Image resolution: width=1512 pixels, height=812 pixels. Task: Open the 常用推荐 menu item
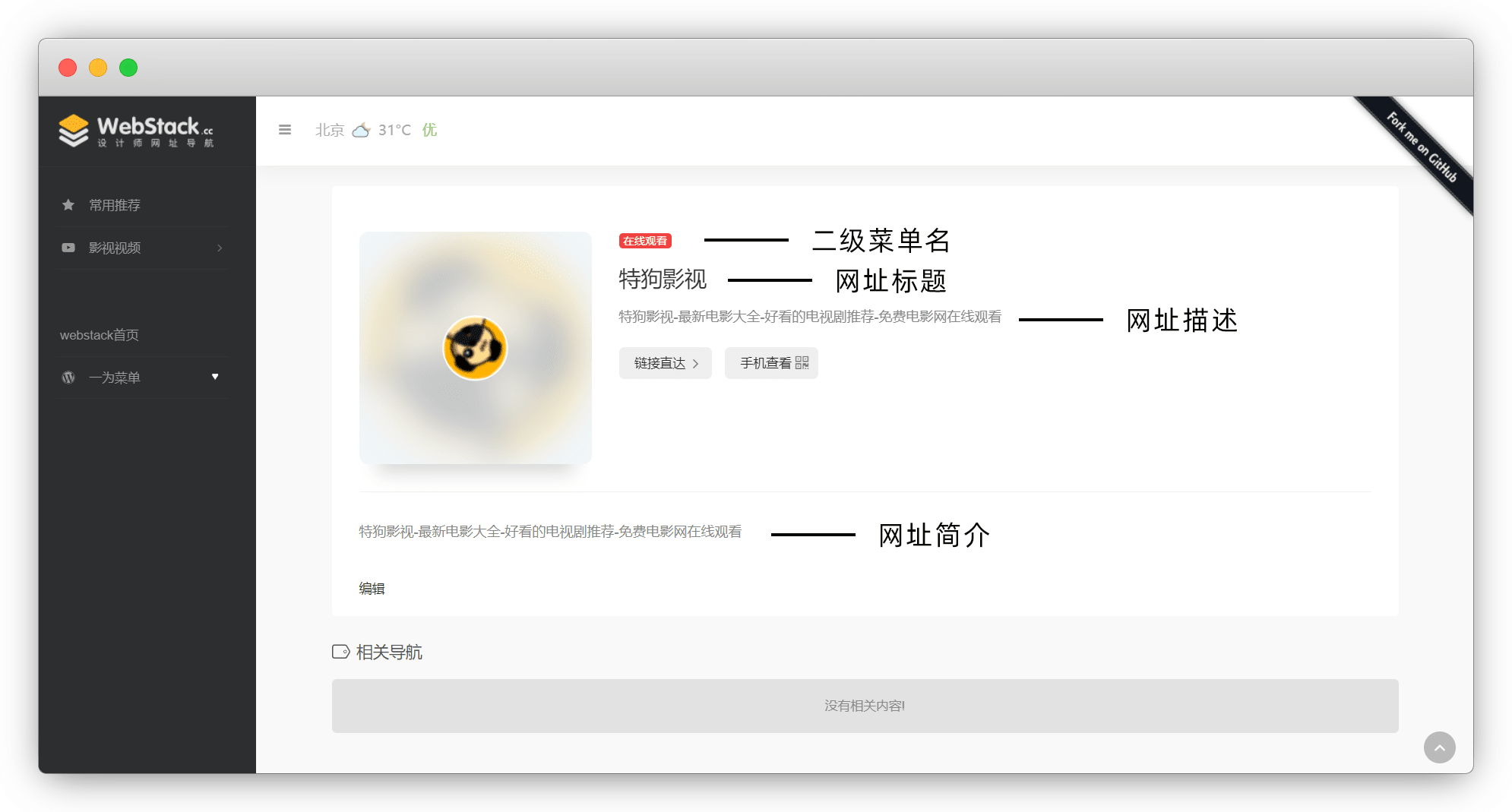115,205
